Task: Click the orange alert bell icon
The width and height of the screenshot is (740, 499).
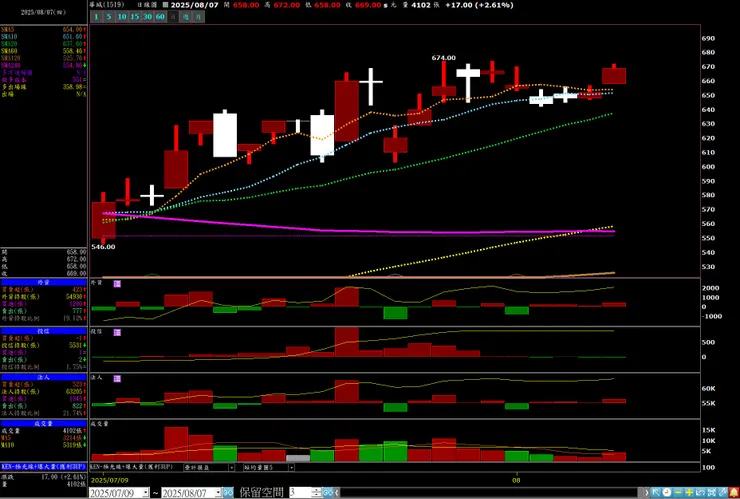Action: [x=734, y=493]
